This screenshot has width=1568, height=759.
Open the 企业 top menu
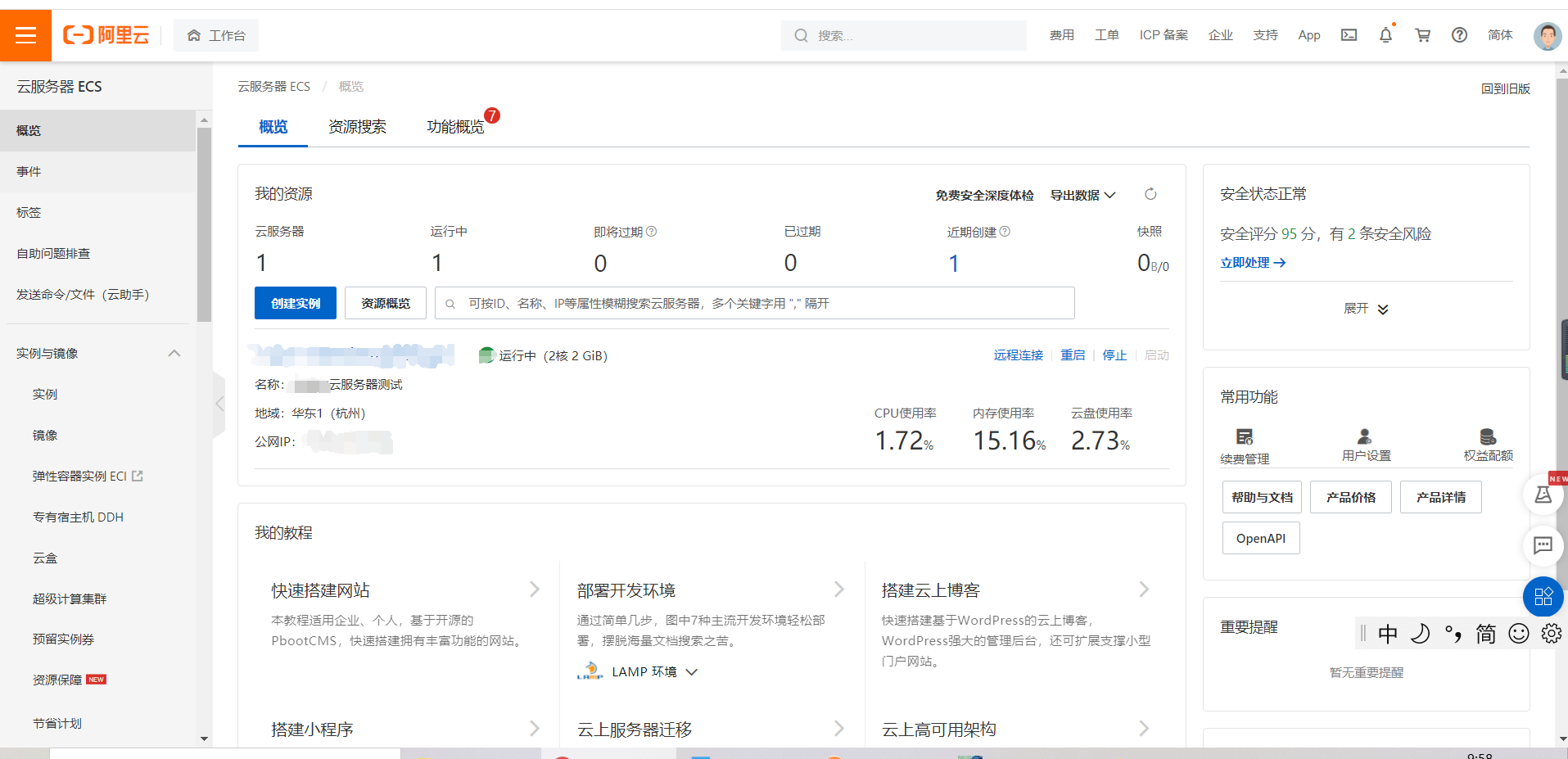coord(1221,35)
